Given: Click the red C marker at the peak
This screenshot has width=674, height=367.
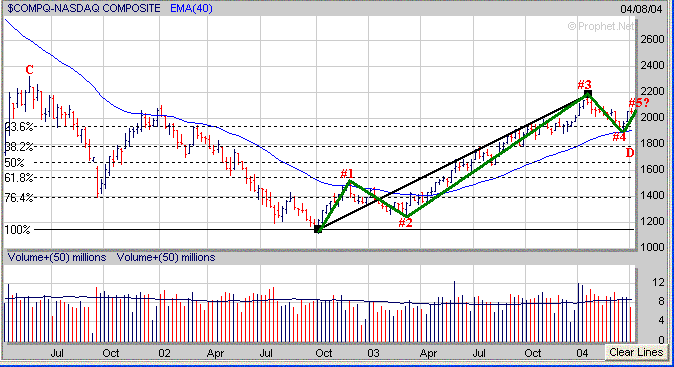Looking at the screenshot, I should [x=29, y=70].
